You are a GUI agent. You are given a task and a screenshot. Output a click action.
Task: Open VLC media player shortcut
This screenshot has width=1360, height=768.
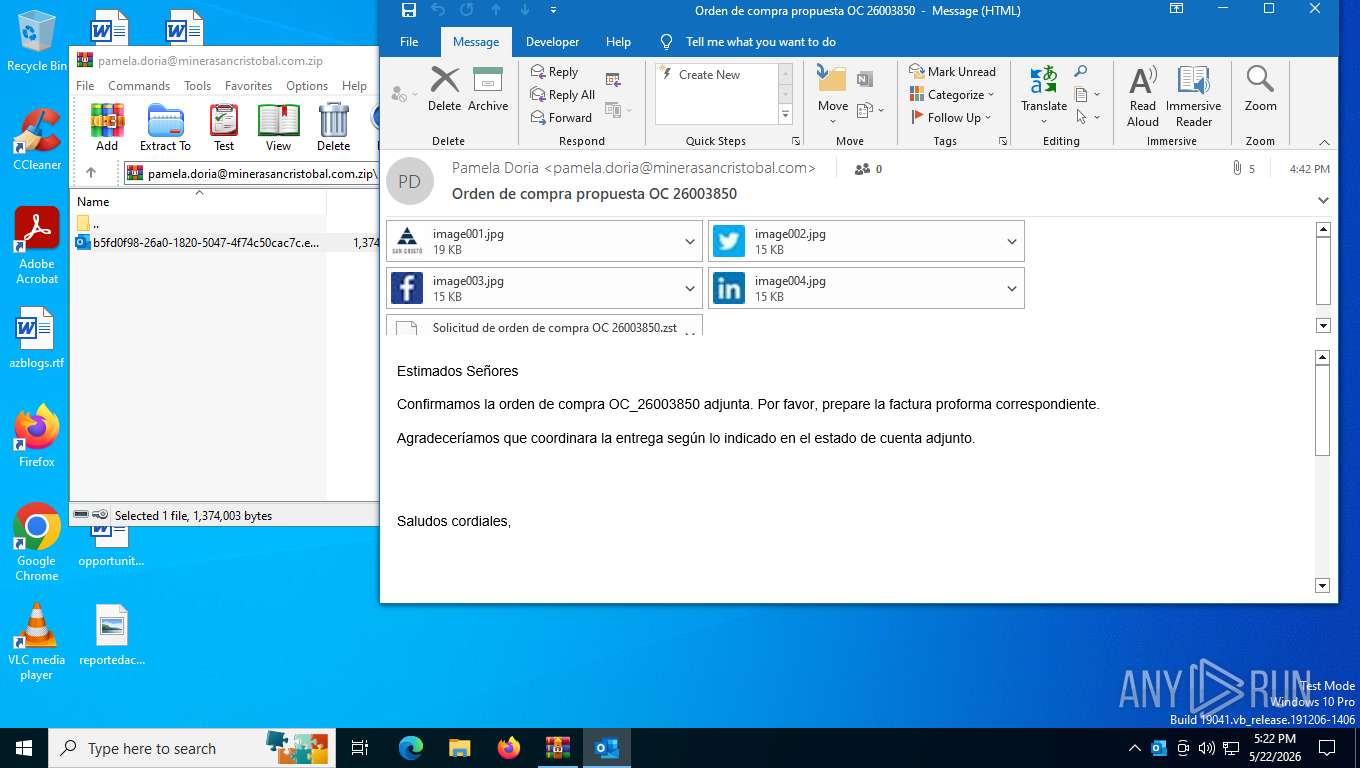coord(37,642)
